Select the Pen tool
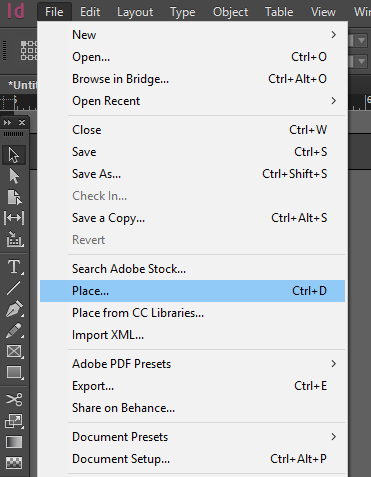This screenshot has width=371, height=477. coord(14,309)
